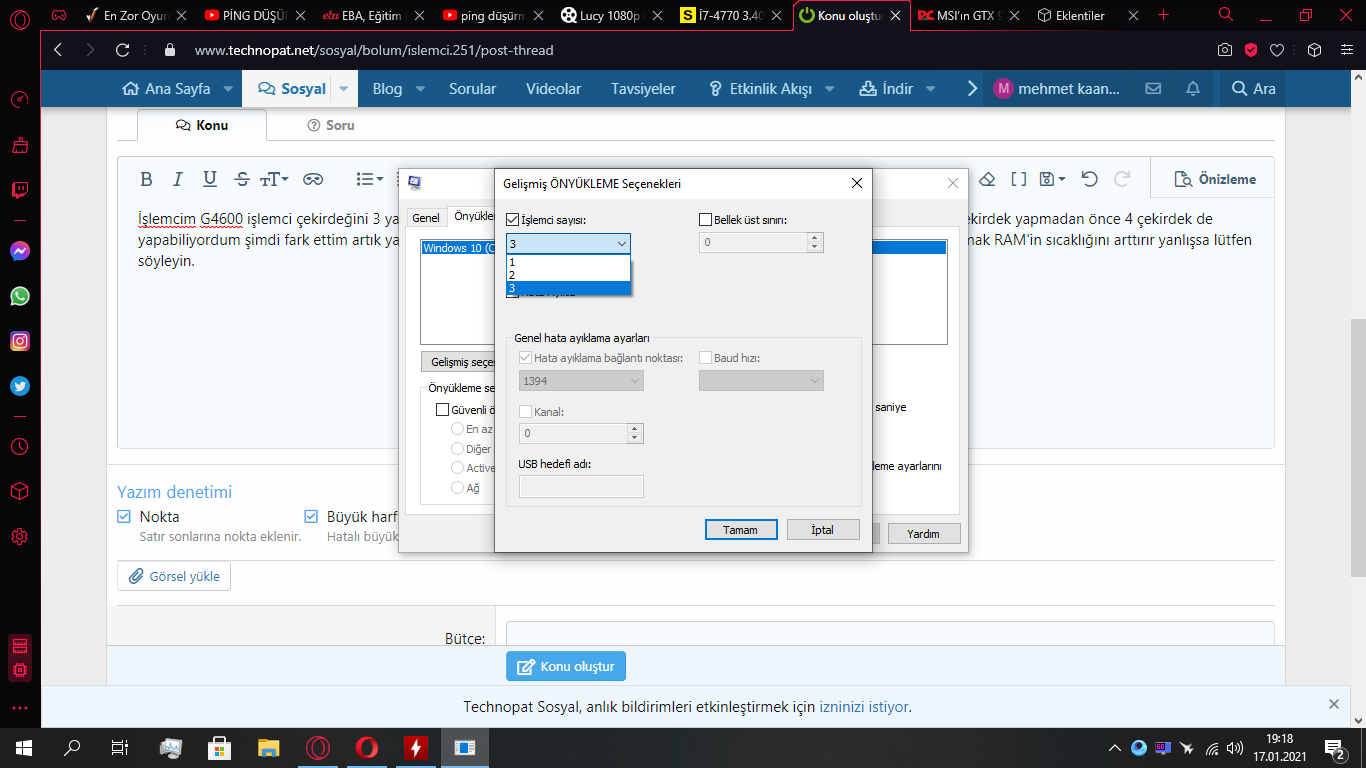Click the Görsel yükle button

175,577
